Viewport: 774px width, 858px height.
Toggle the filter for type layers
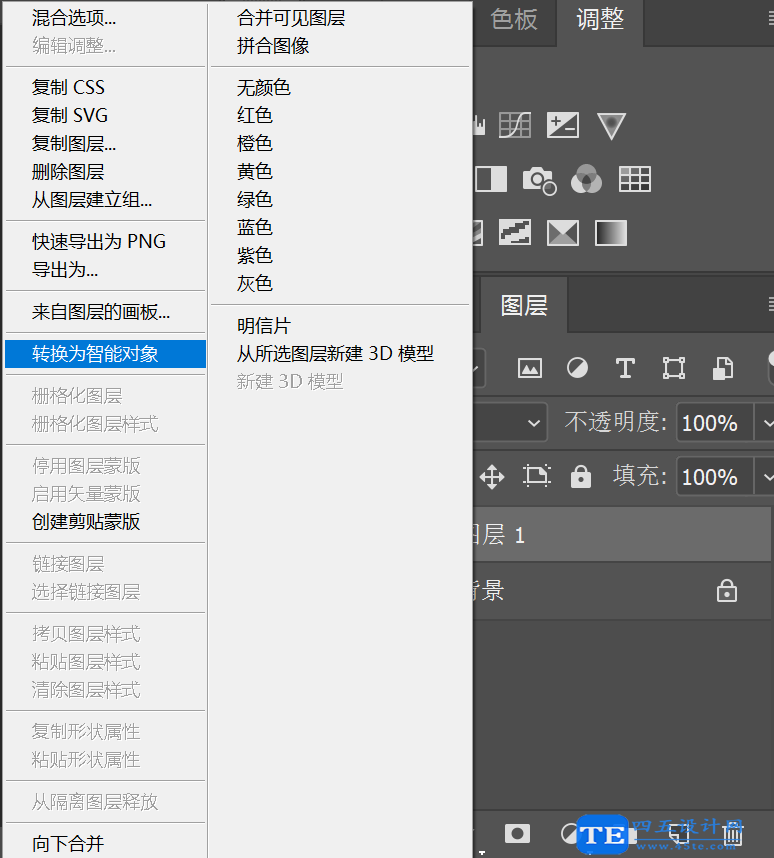pyautogui.click(x=625, y=368)
